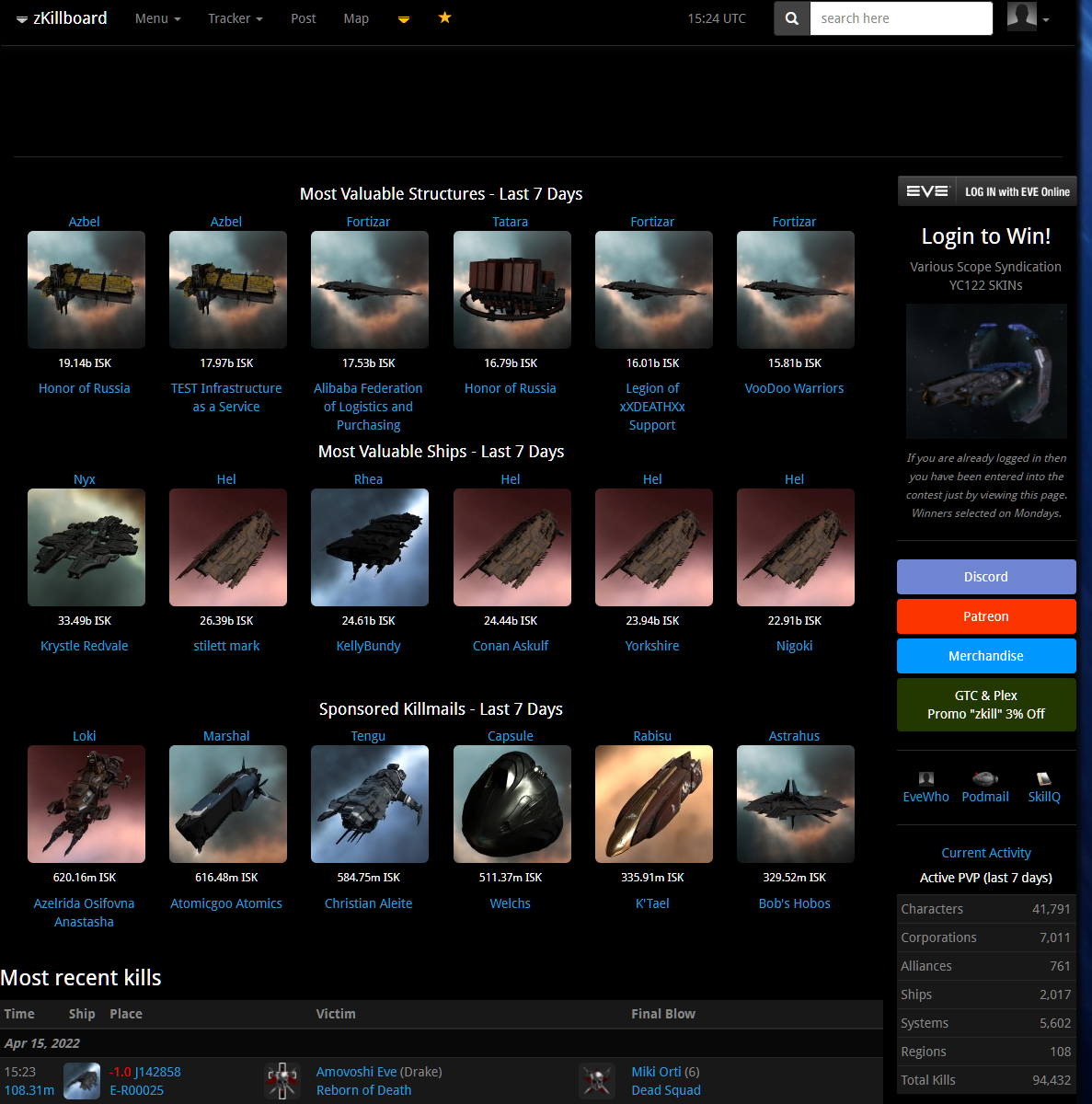Click the EVE logo in login banner
Image resolution: width=1092 pixels, height=1104 pixels.
click(x=926, y=191)
